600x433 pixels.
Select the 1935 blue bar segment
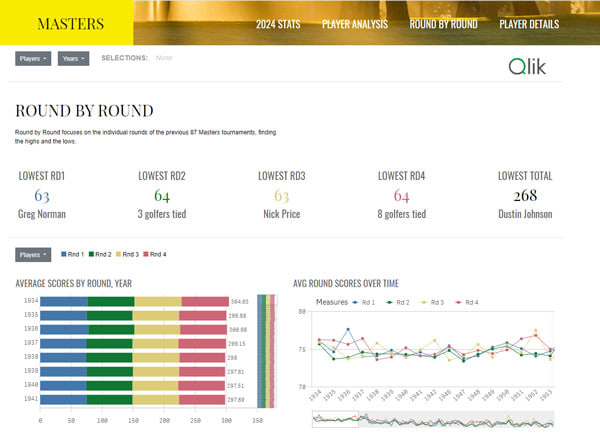point(64,316)
